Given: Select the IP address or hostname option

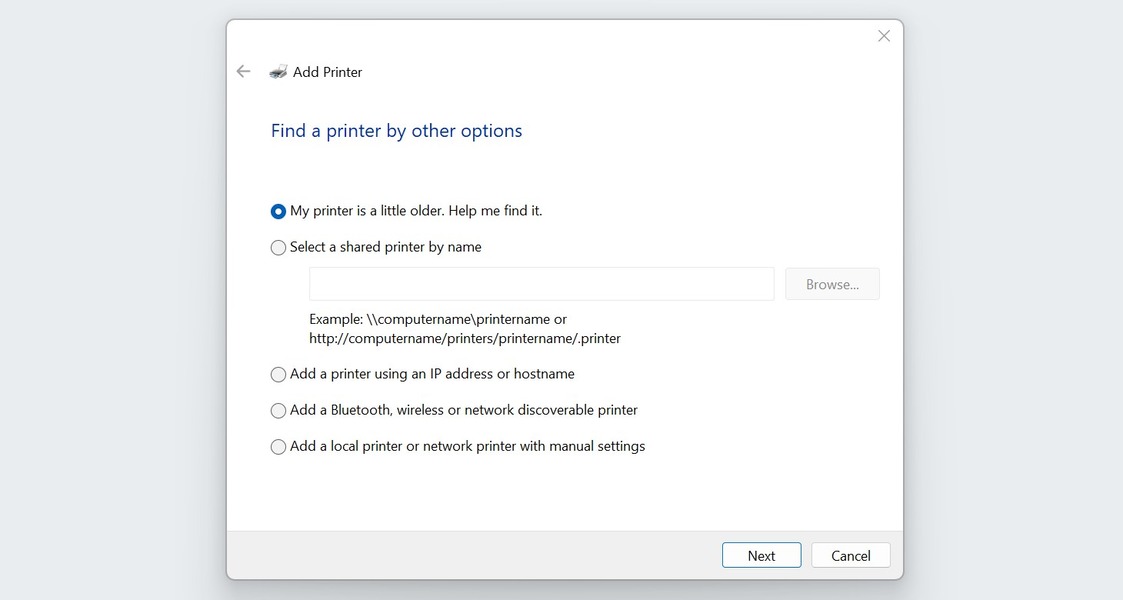Looking at the screenshot, I should [278, 374].
